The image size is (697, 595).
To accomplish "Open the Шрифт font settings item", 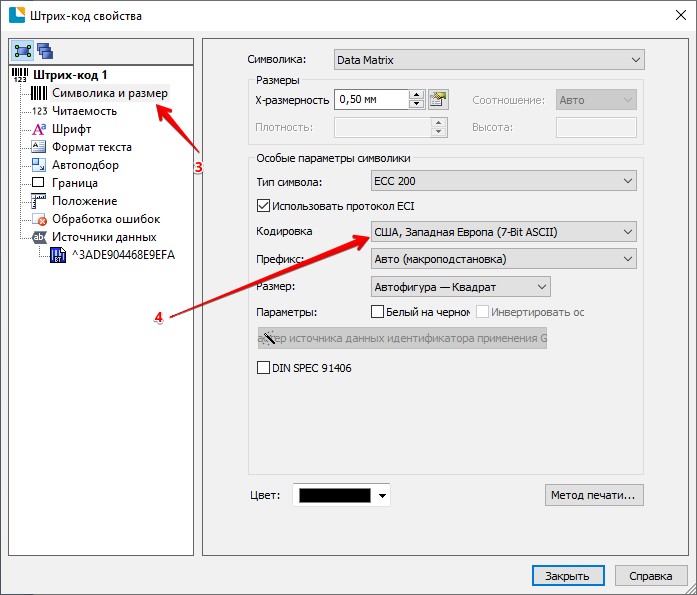I will [x=72, y=129].
